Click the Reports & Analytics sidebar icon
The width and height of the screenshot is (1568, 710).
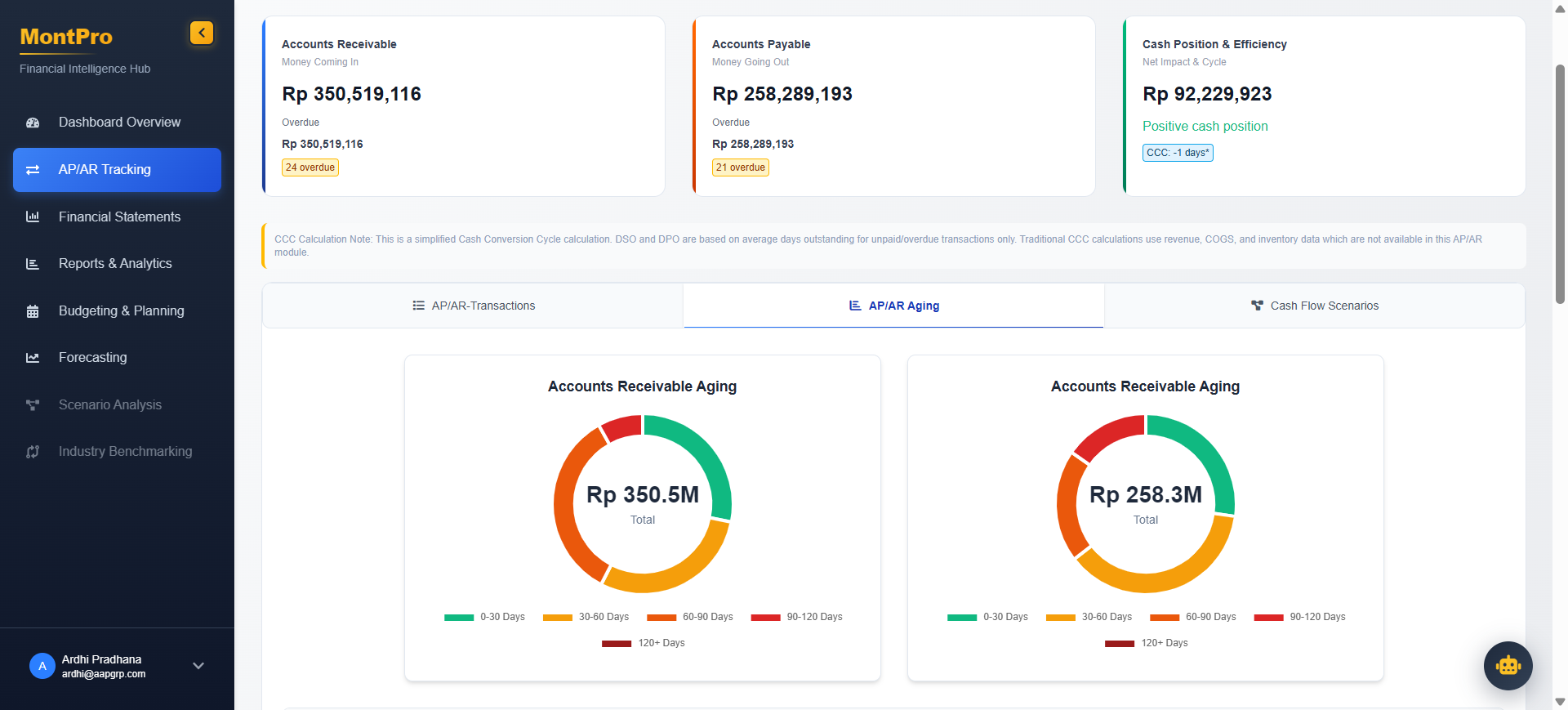click(33, 264)
